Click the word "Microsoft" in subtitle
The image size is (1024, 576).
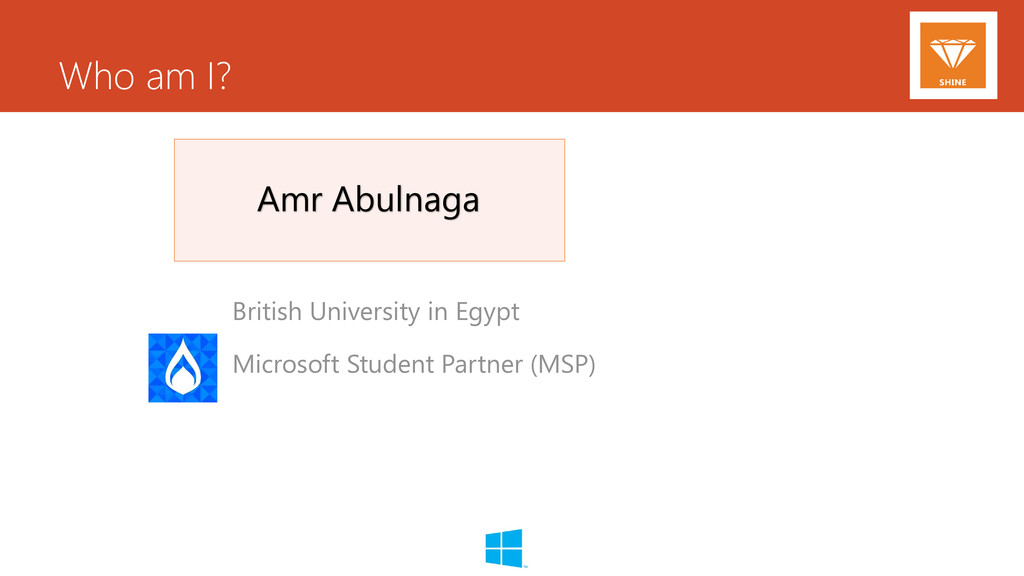coord(286,364)
